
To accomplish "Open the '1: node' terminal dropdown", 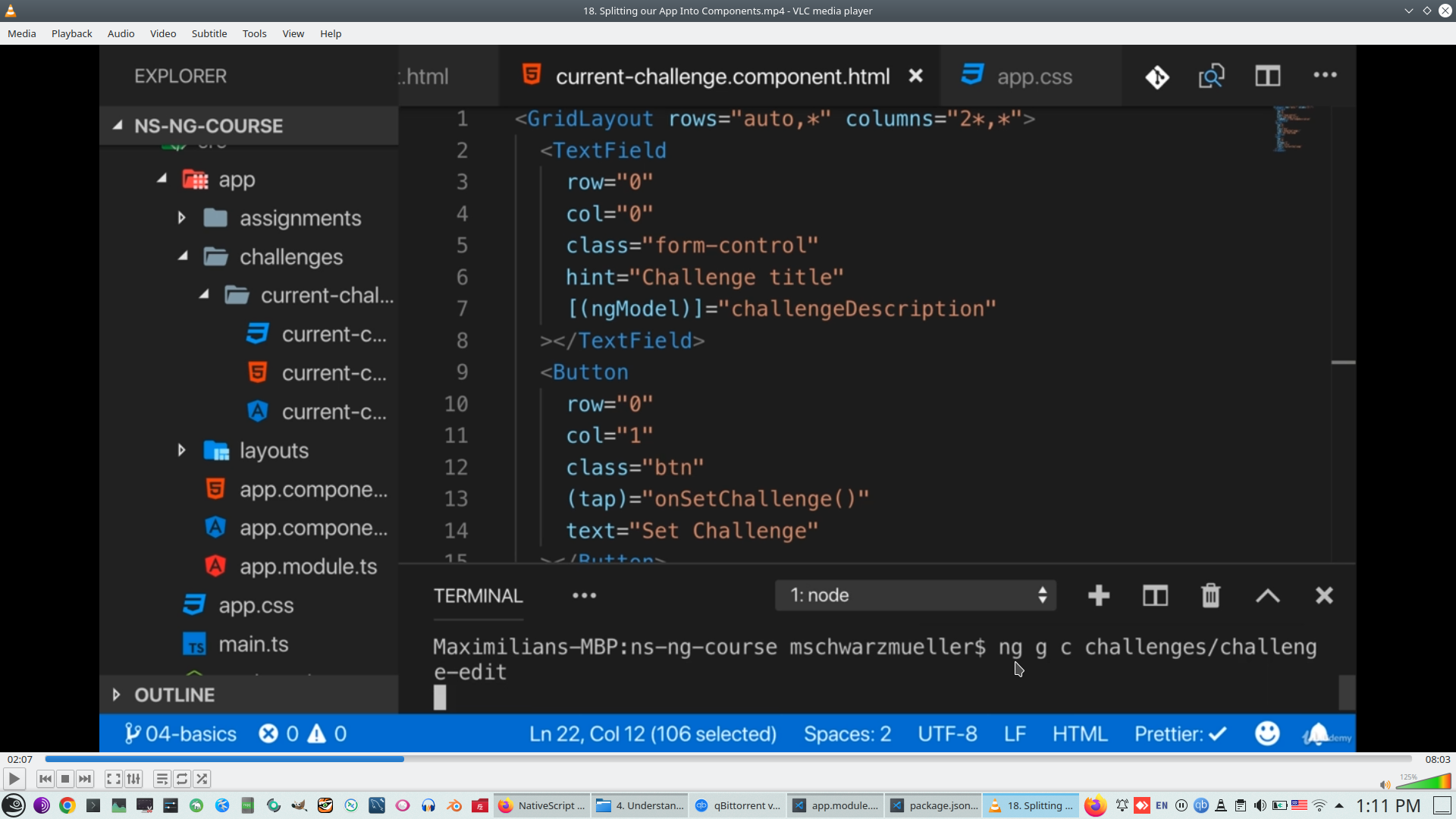I will 915,595.
